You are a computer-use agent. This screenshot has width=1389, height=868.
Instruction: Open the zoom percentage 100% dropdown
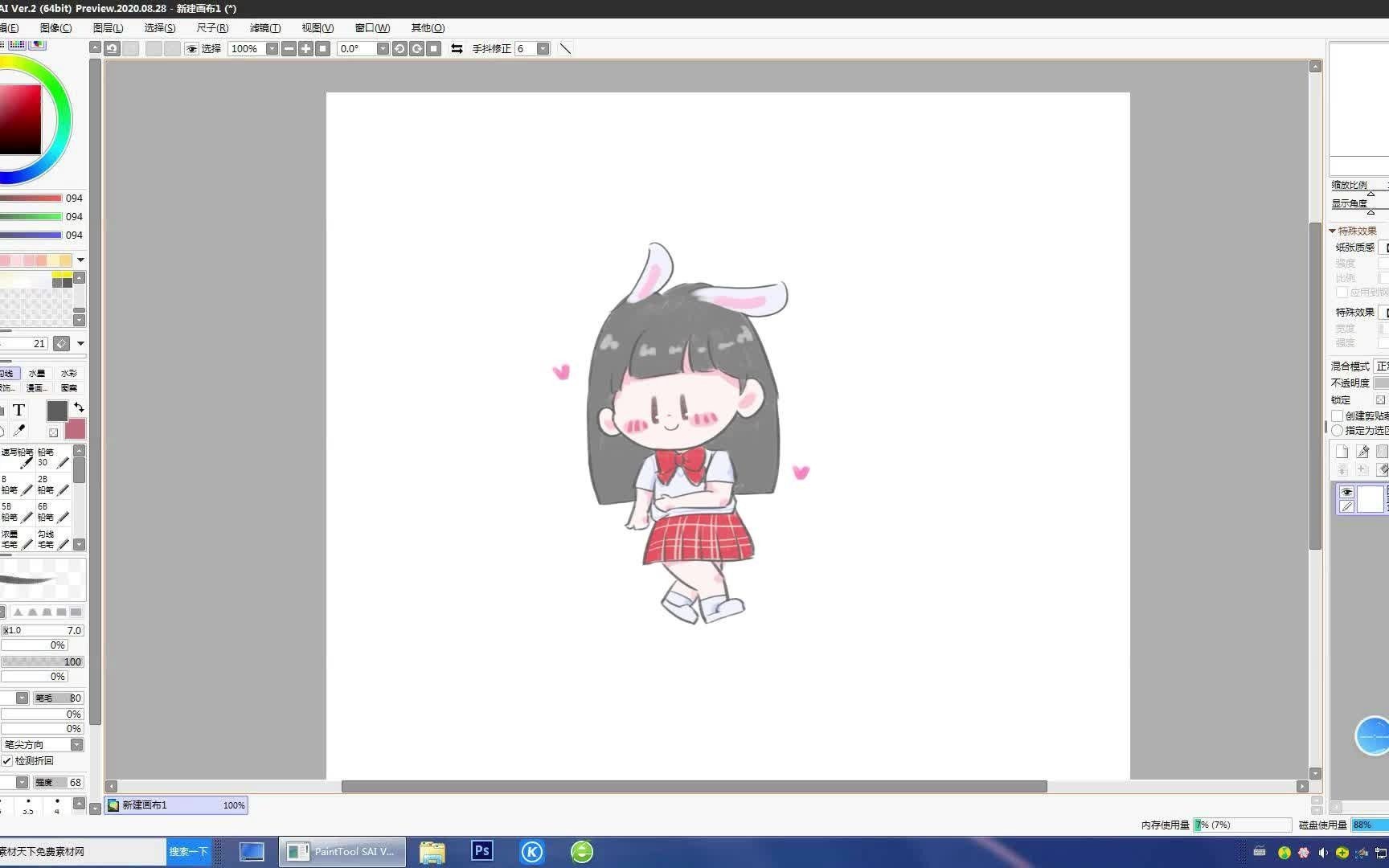pos(272,49)
